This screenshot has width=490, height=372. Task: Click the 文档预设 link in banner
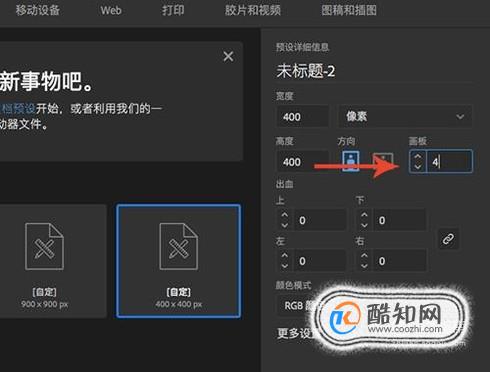[x=17, y=109]
